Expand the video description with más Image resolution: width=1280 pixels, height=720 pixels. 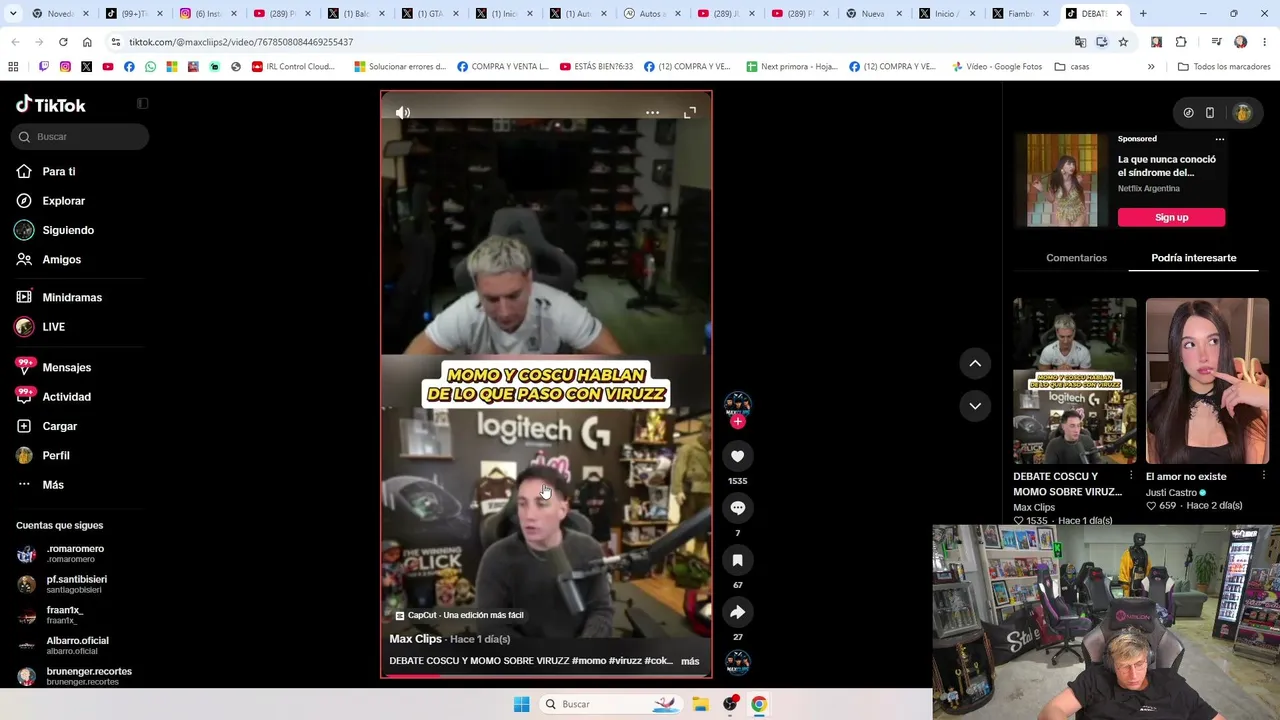[x=690, y=661]
